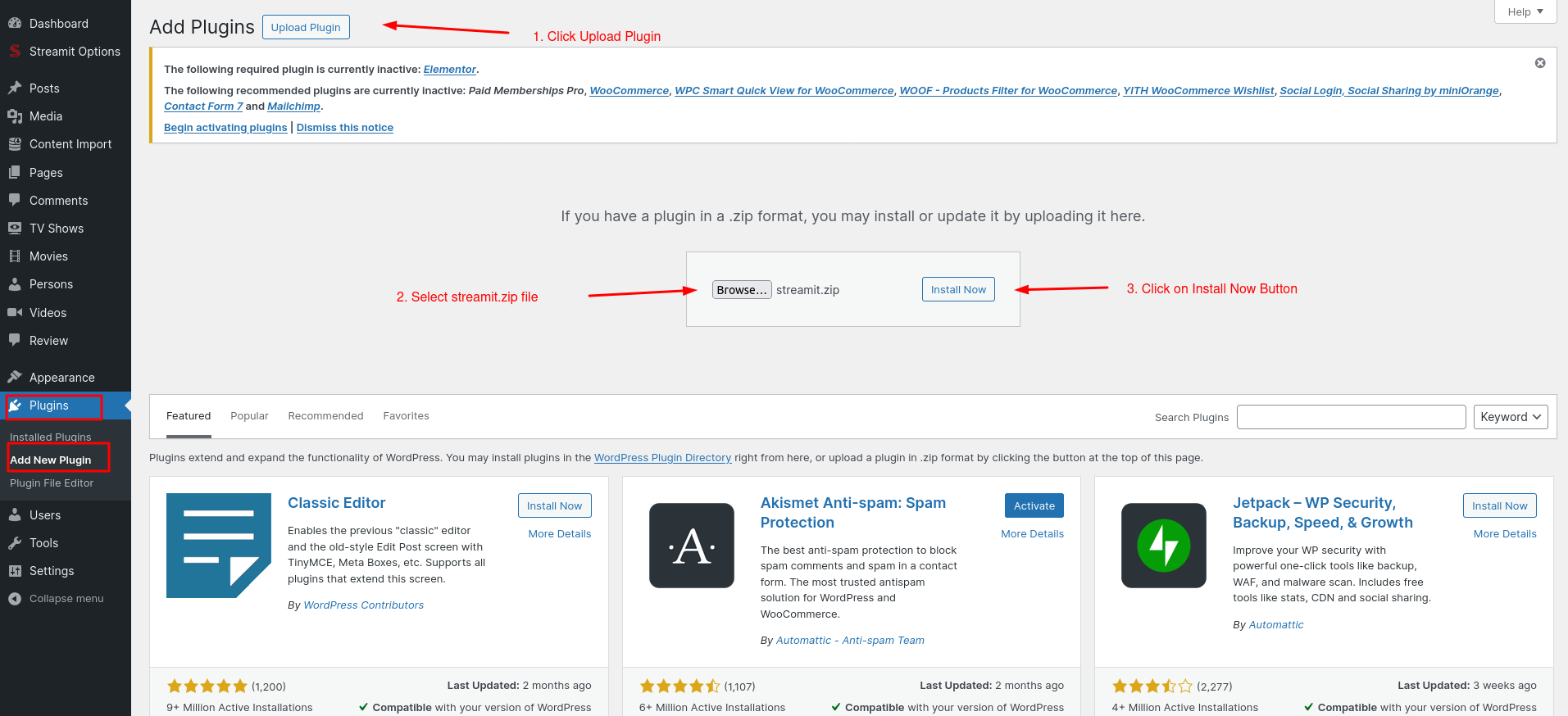The width and height of the screenshot is (1568, 716).
Task: Install the Jetpack plugin
Action: [1500, 505]
